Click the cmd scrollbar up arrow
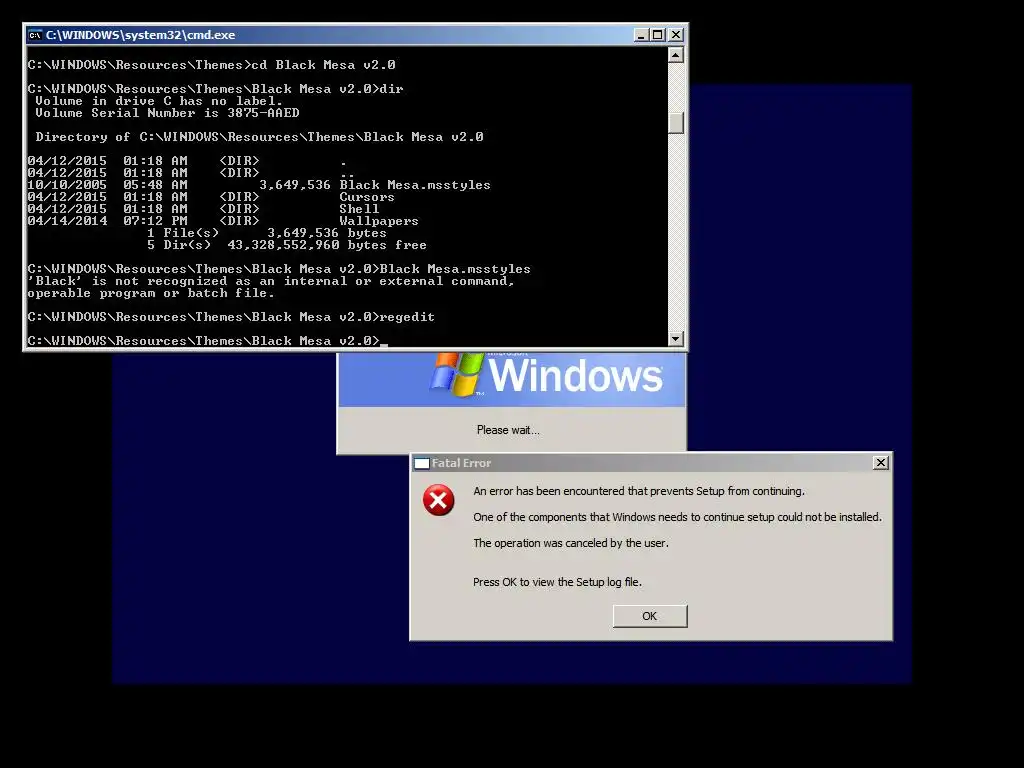This screenshot has height=768, width=1024. click(676, 55)
